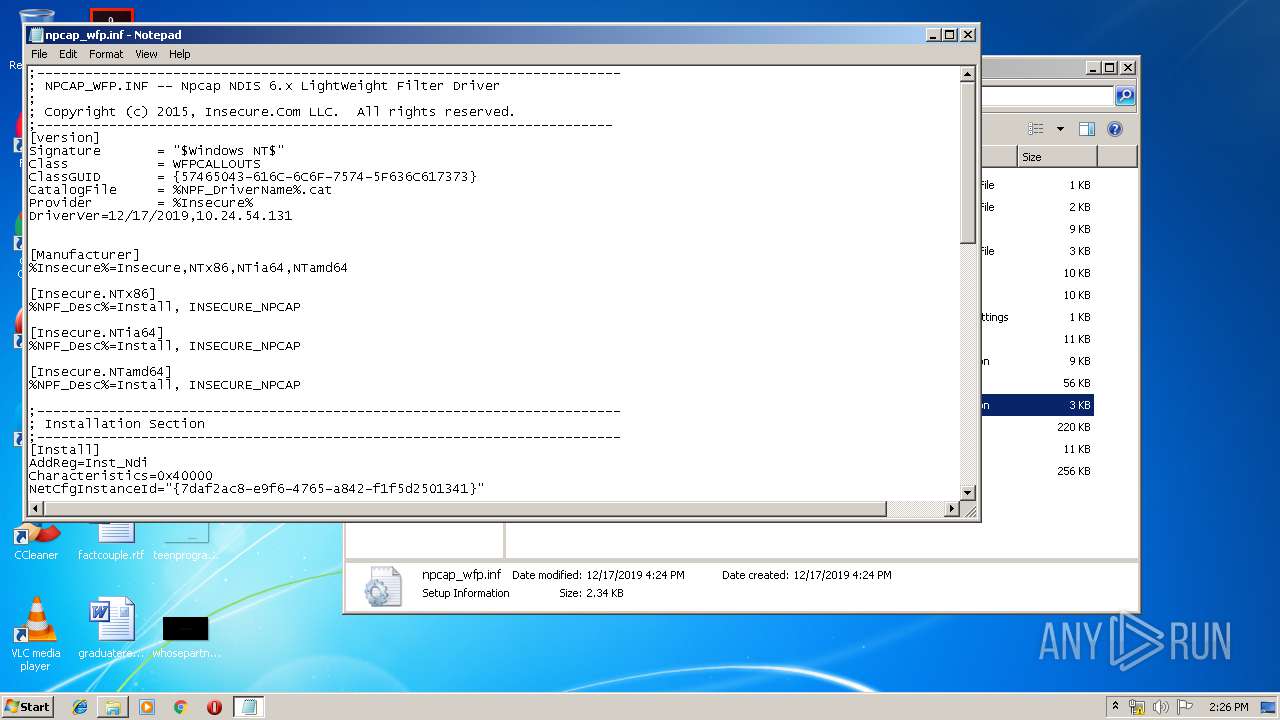Click the Notepad vertical scrollbar up arrow
The image size is (1280, 720).
pyautogui.click(x=967, y=74)
